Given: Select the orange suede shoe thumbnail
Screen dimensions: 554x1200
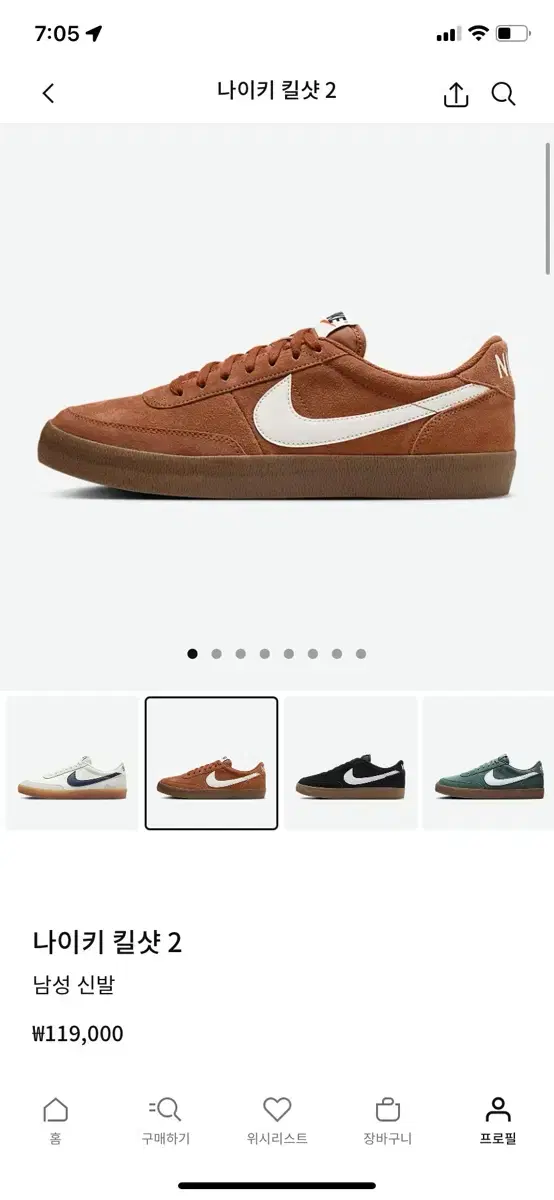Looking at the screenshot, I should (x=211, y=763).
